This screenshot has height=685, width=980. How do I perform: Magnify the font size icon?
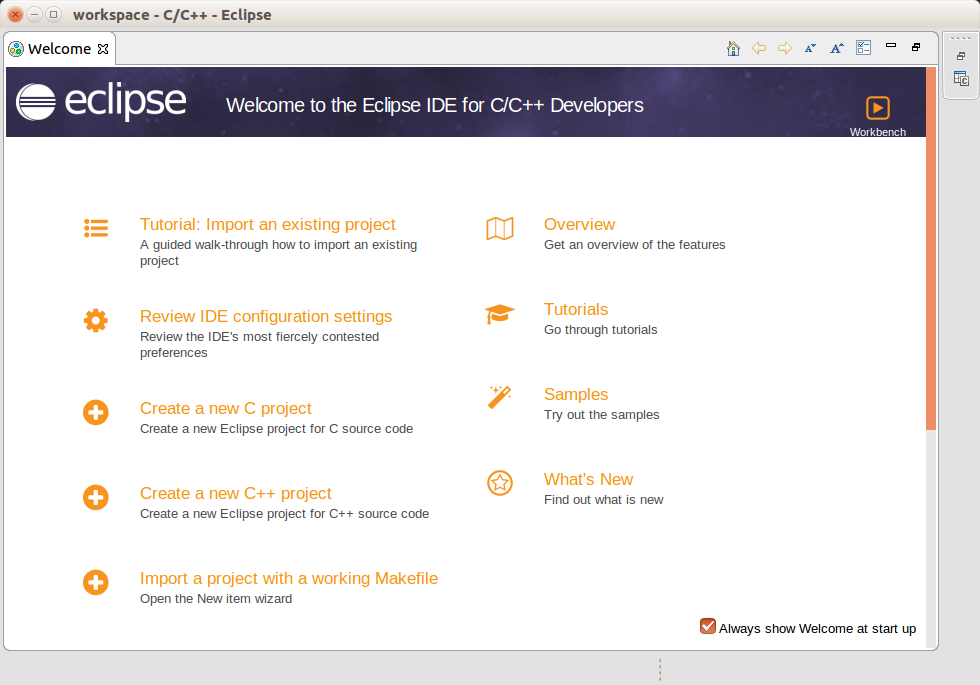tap(837, 48)
